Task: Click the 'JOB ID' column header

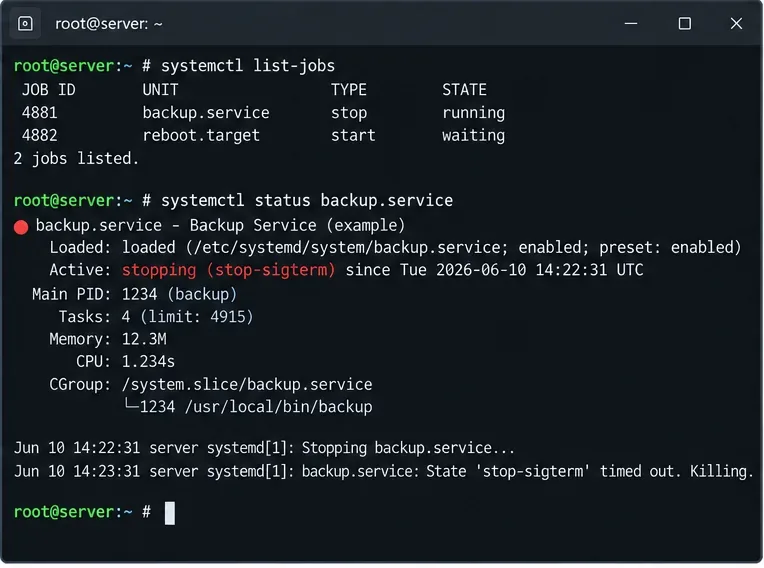Action: point(49,90)
